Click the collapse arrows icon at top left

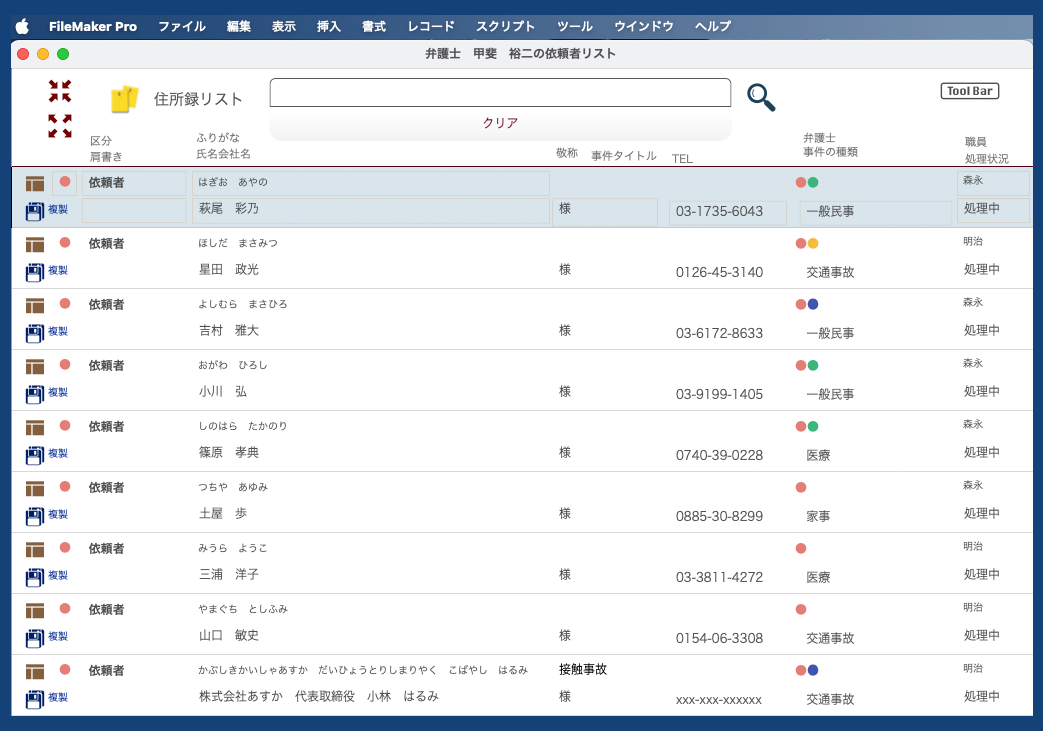(x=60, y=91)
